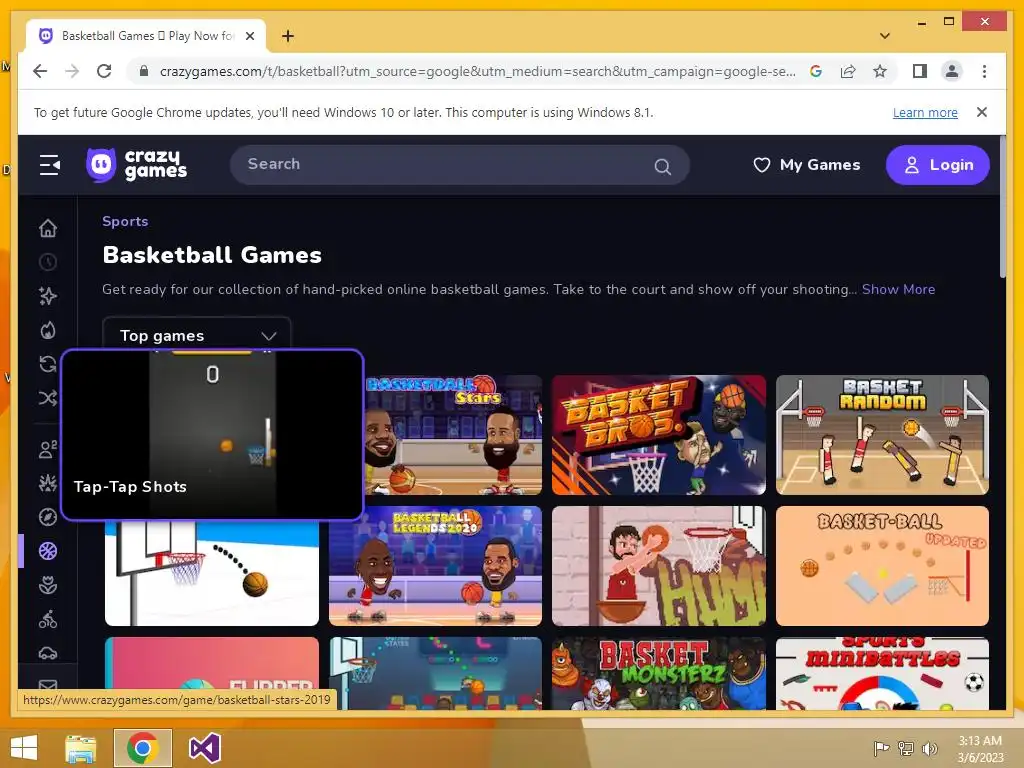Click the browser back arrow
Viewport: 1024px width, 768px height.
(x=40, y=71)
